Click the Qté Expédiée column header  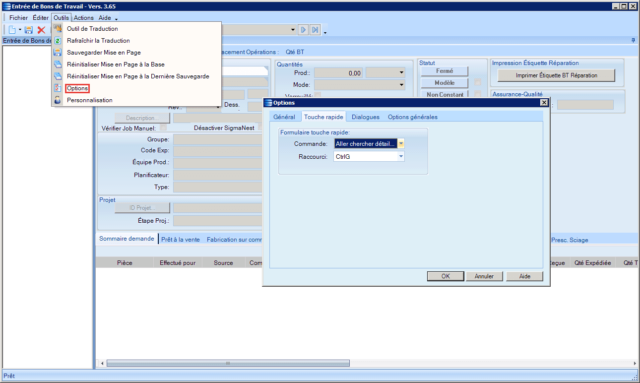tap(592, 263)
